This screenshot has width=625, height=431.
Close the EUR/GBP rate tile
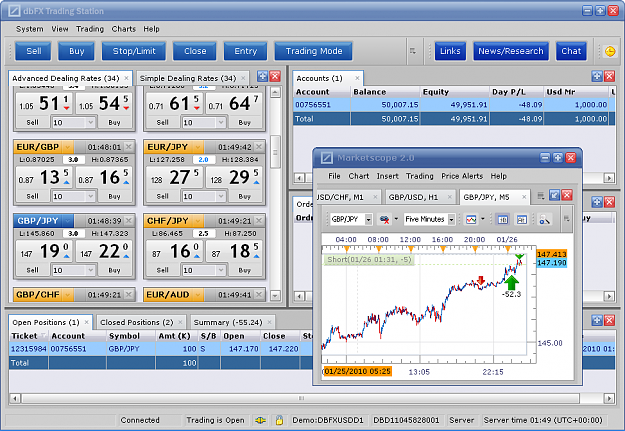(x=128, y=147)
